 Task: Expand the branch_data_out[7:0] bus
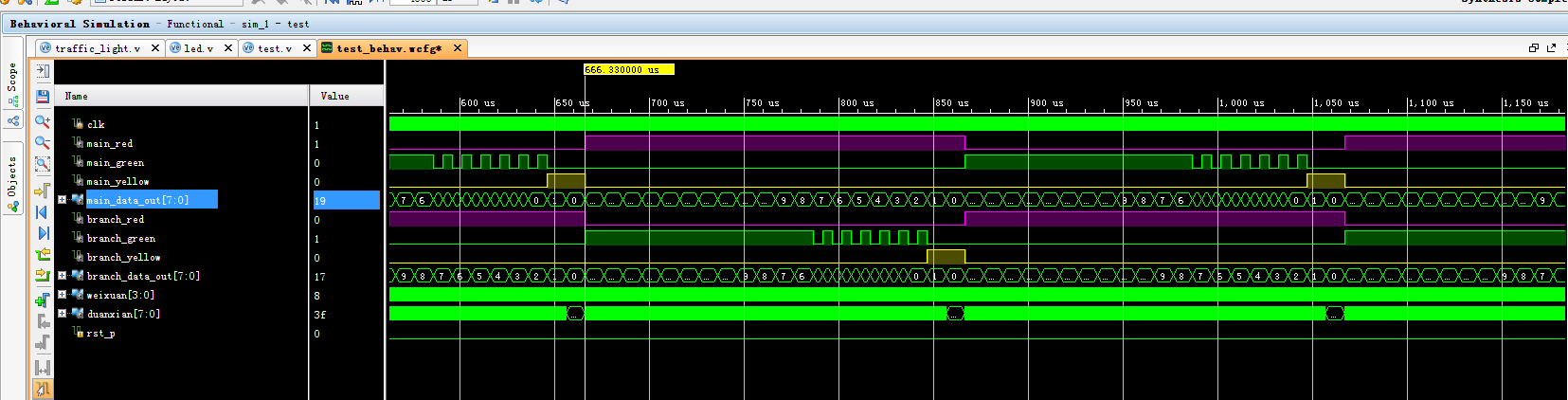pyautogui.click(x=62, y=276)
